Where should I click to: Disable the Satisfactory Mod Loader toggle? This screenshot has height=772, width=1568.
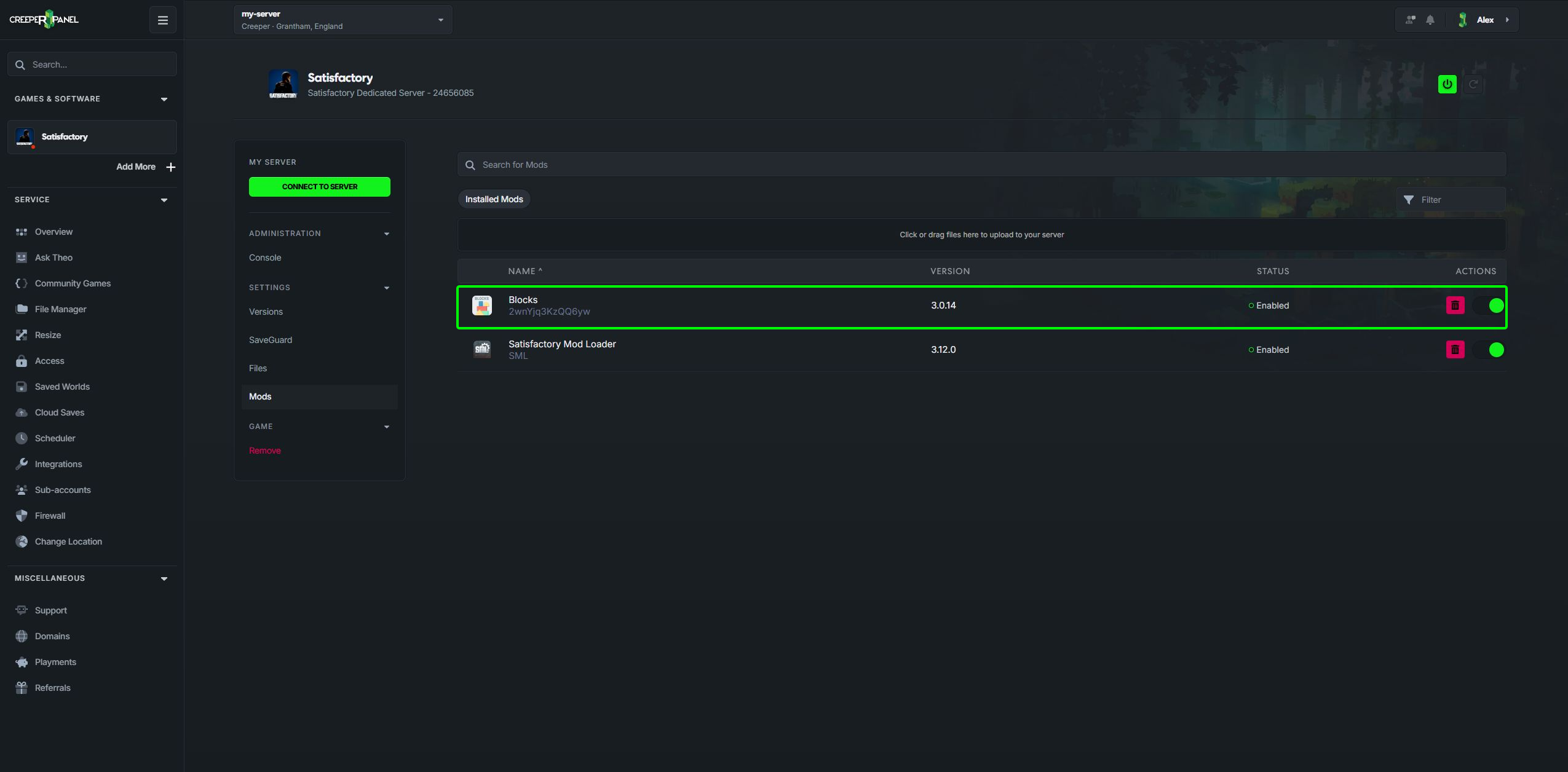1489,350
